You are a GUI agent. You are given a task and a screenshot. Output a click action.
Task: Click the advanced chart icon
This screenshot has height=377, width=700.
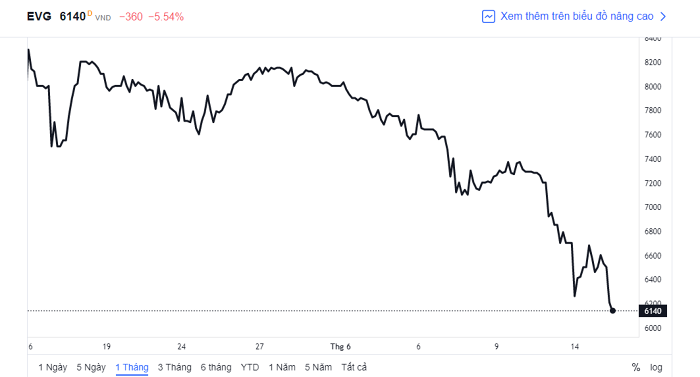(488, 17)
